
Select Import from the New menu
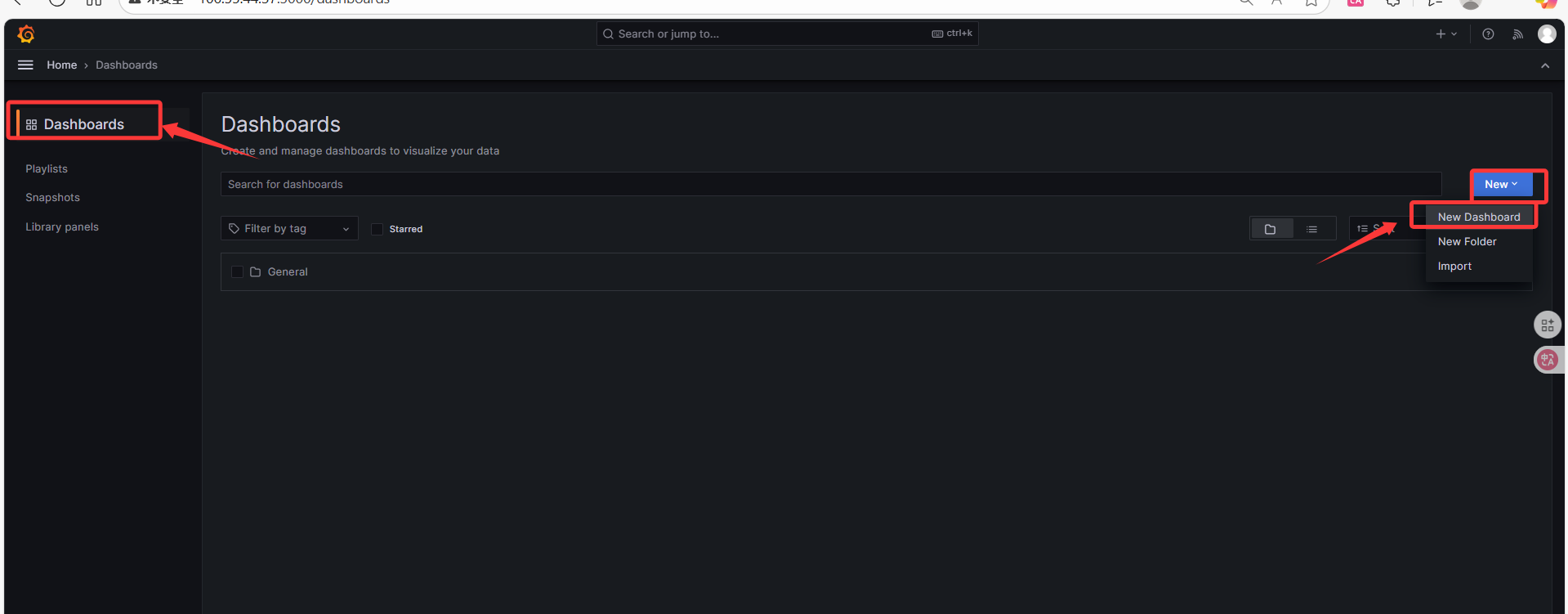click(x=1454, y=267)
